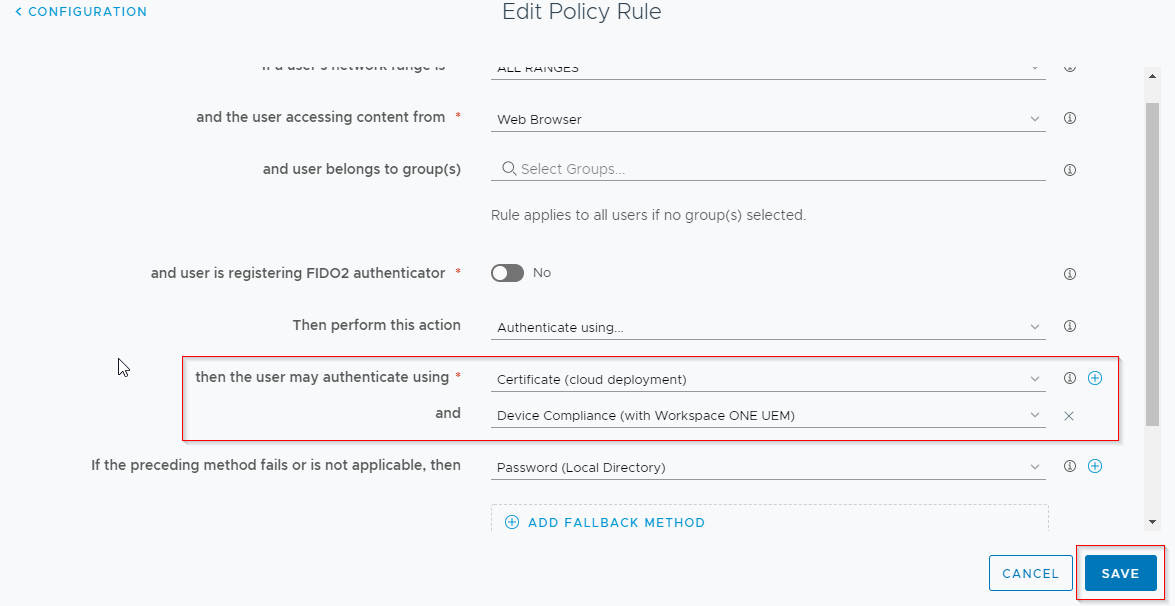
Task: Click info icon next to group selection
Action: click(1069, 169)
